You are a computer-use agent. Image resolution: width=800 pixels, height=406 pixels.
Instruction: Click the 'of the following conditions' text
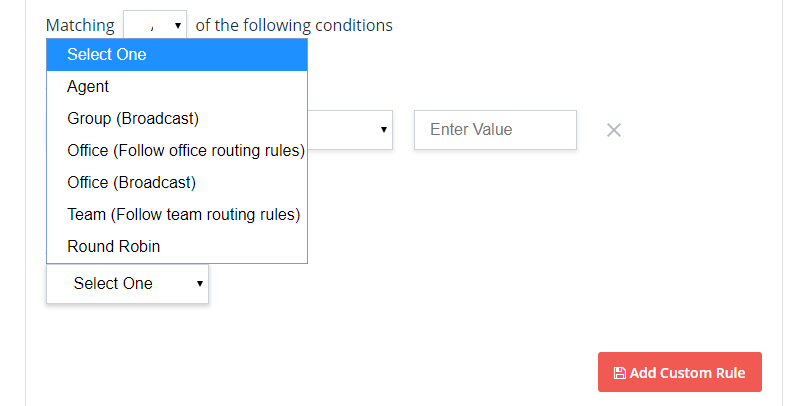294,25
